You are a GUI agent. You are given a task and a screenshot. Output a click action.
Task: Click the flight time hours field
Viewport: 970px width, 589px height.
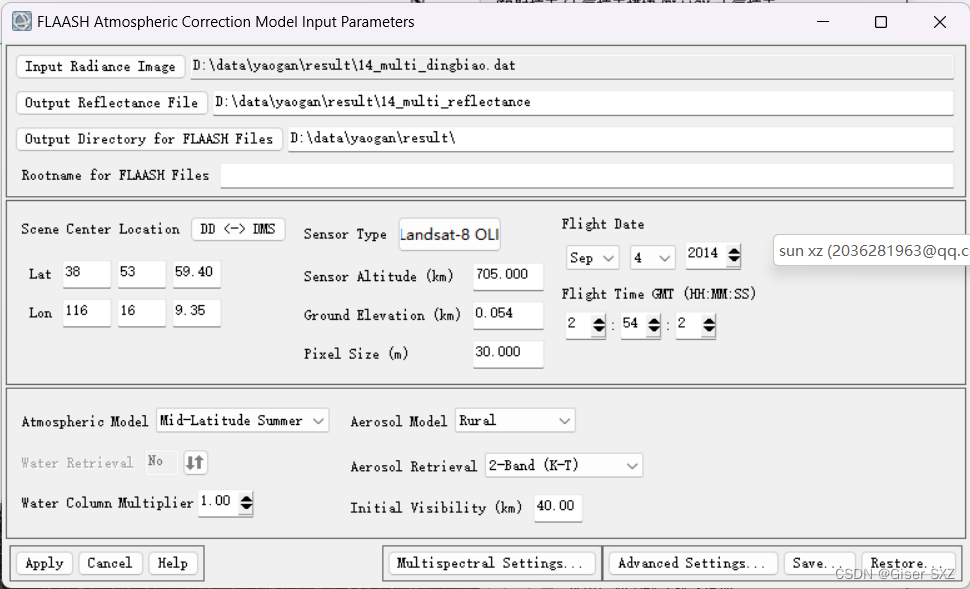(578, 325)
